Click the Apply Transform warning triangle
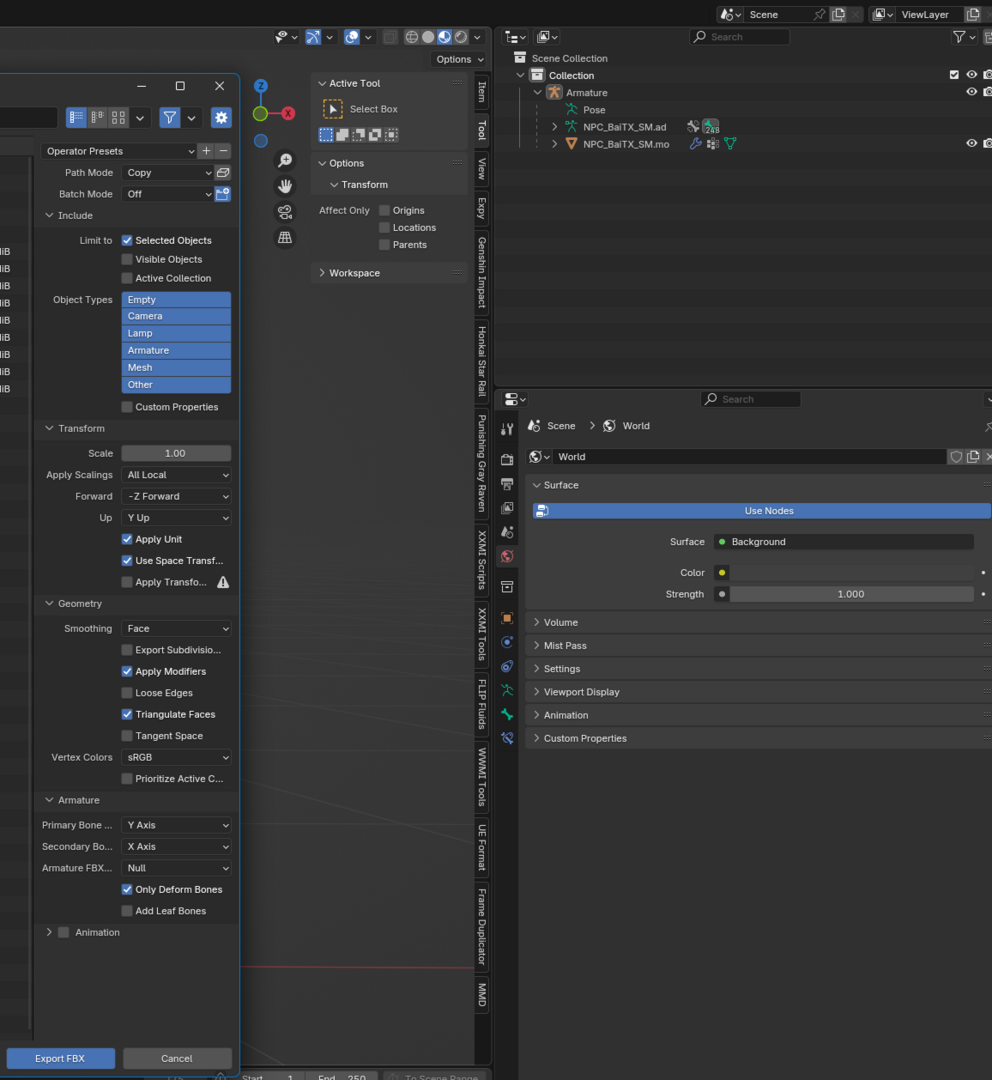 pos(223,583)
